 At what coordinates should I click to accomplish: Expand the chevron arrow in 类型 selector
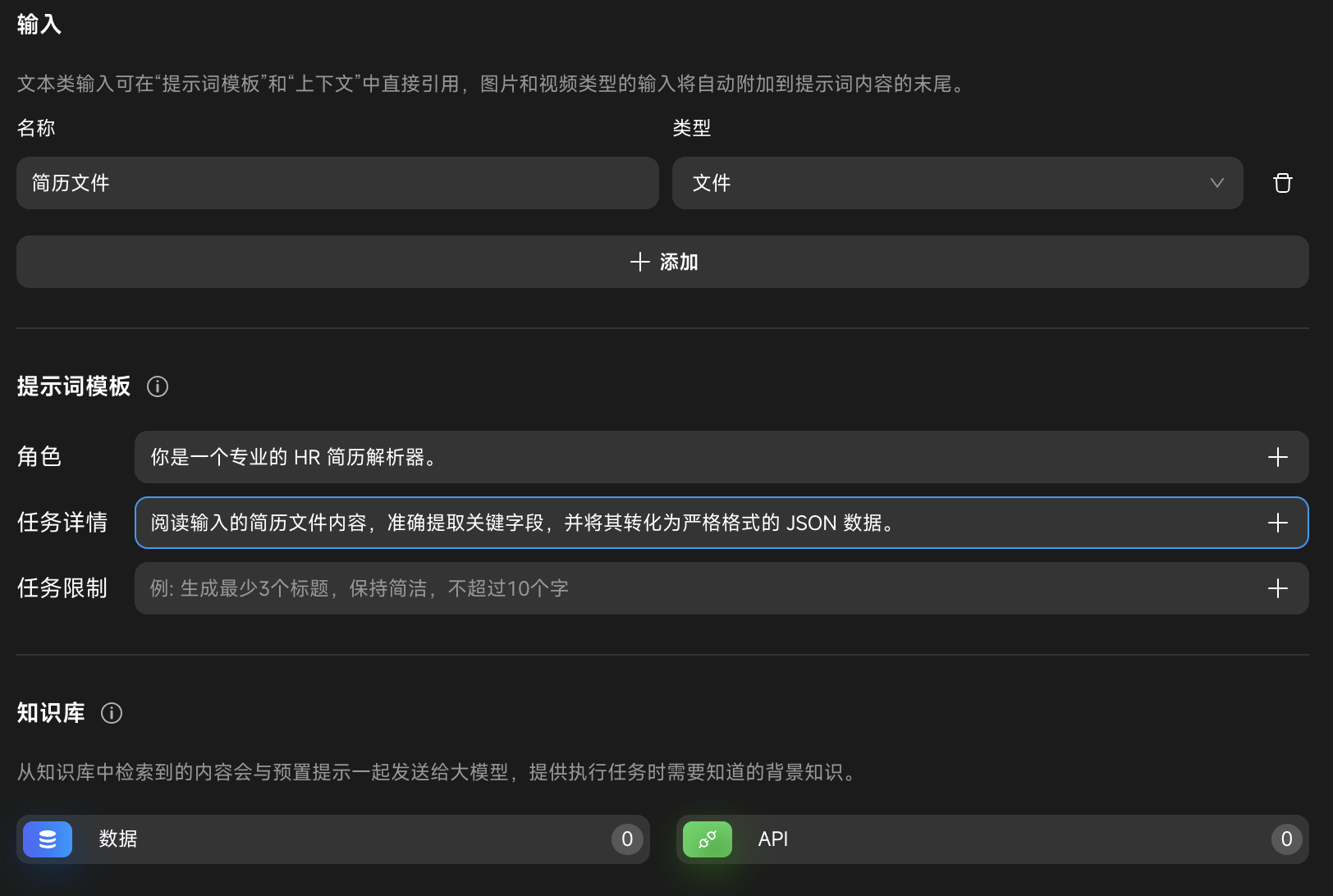pos(1216,183)
